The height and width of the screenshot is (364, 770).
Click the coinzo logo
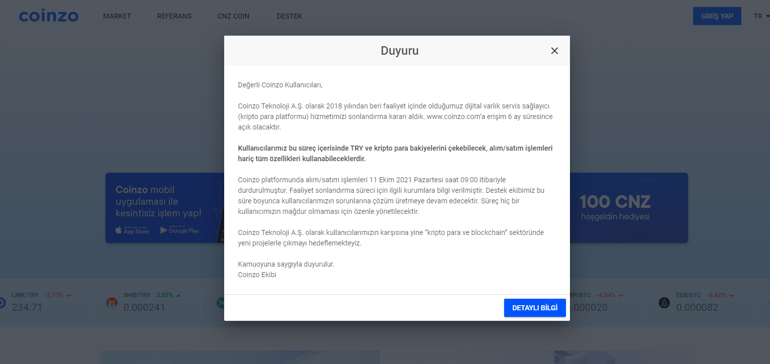[x=48, y=16]
